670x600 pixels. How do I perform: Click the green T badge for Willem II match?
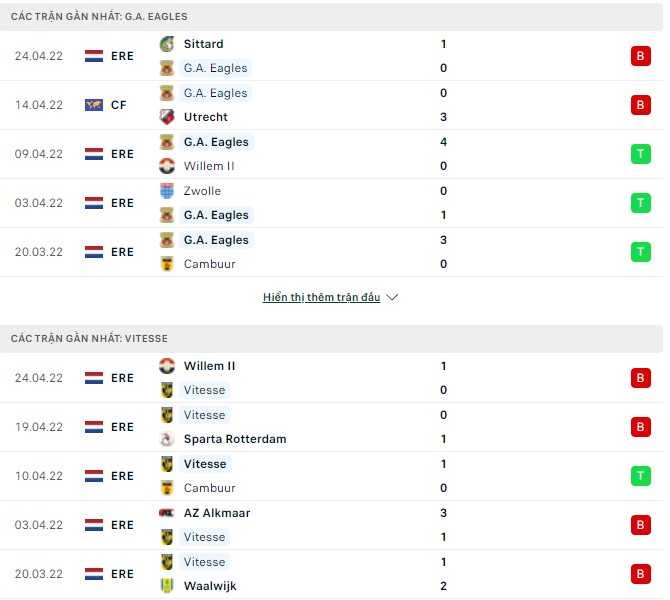click(x=640, y=154)
